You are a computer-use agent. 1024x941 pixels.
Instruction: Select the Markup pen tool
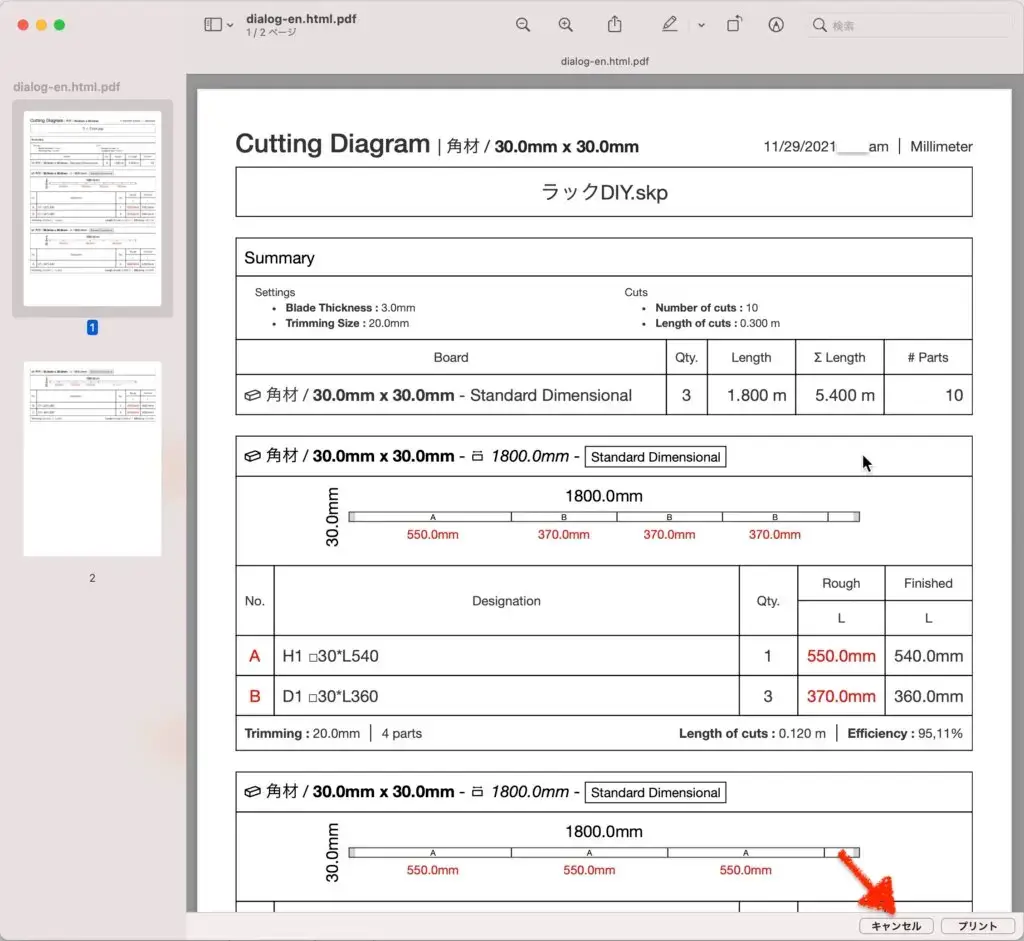669,24
